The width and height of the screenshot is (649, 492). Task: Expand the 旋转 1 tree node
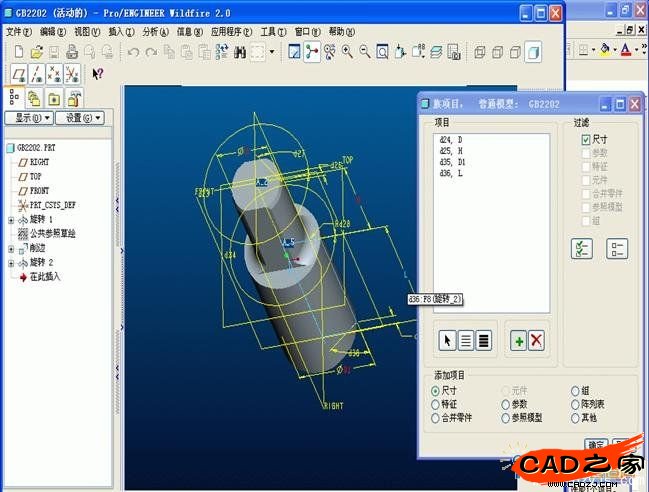coord(12,219)
